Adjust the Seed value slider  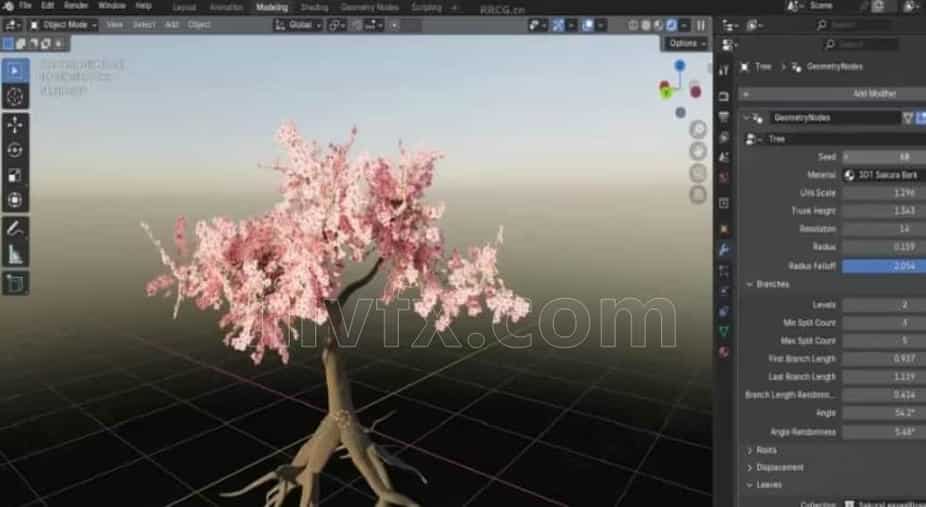coord(884,157)
